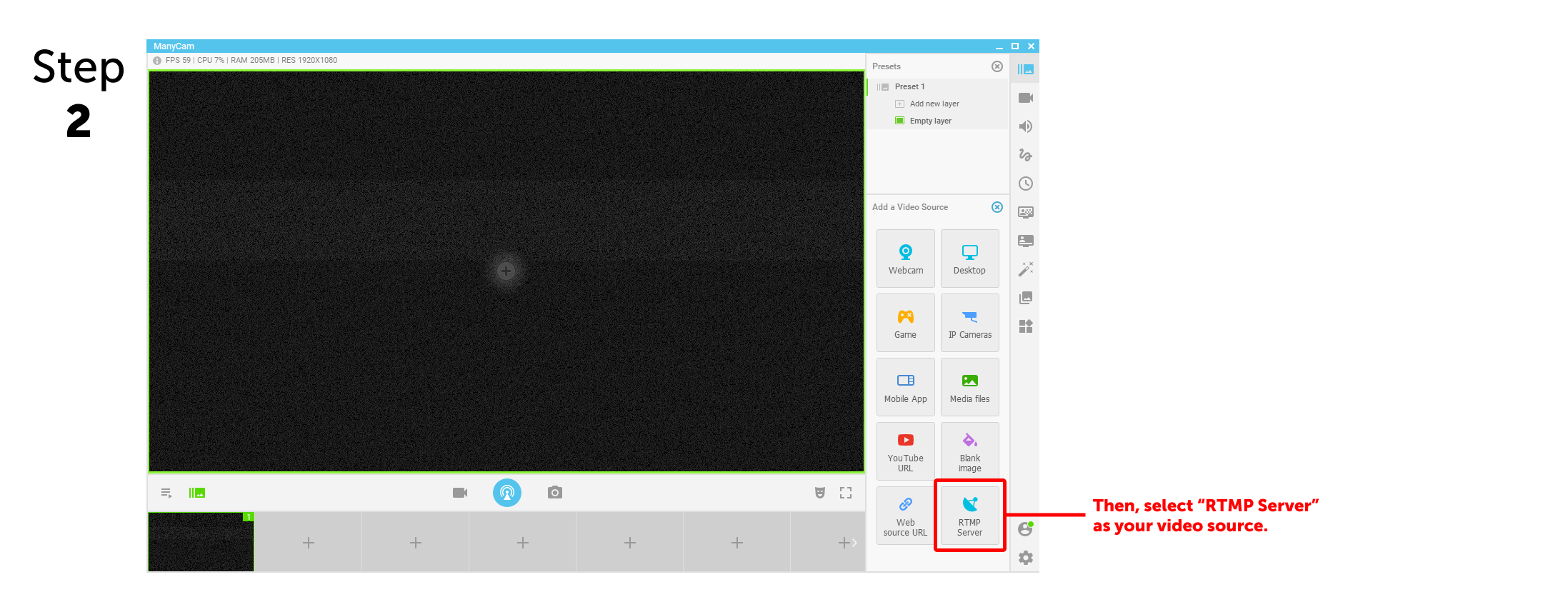Choose the Game video source
The image size is (1568, 612).
tap(905, 323)
